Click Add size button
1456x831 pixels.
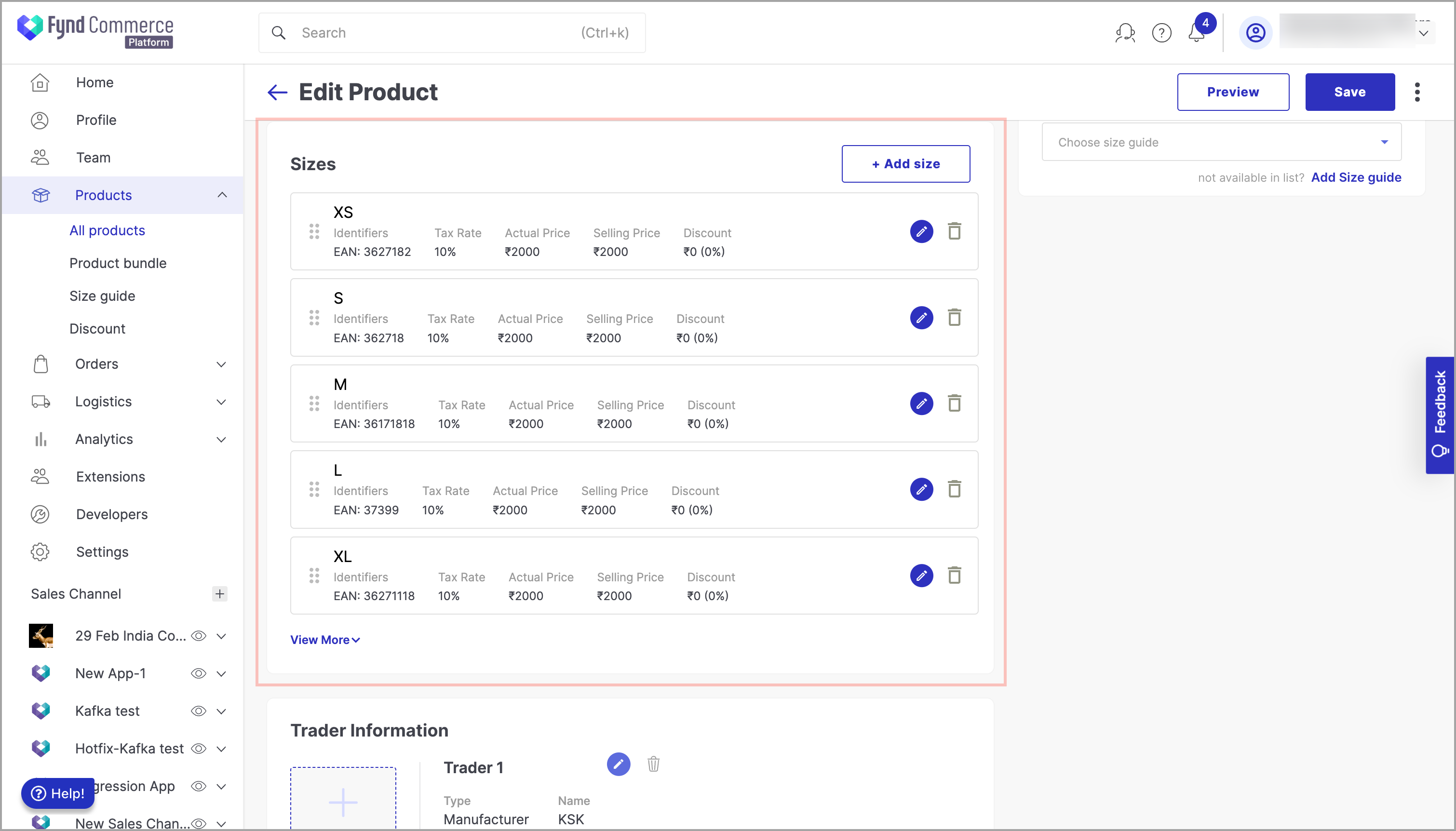click(x=906, y=164)
